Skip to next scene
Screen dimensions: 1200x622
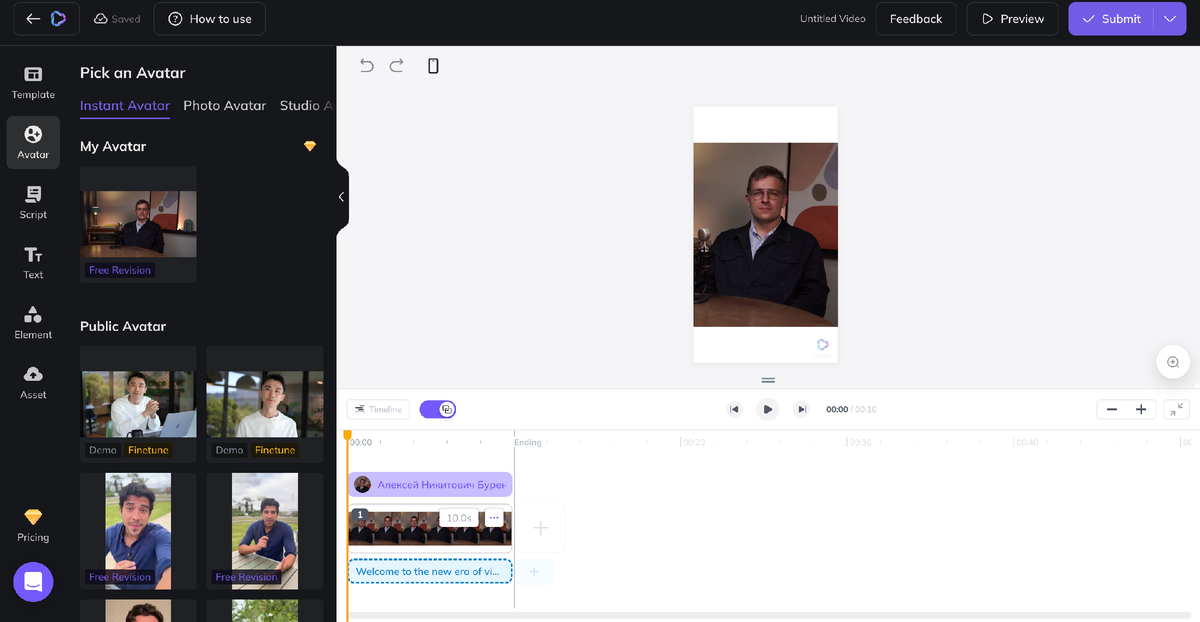(x=801, y=409)
